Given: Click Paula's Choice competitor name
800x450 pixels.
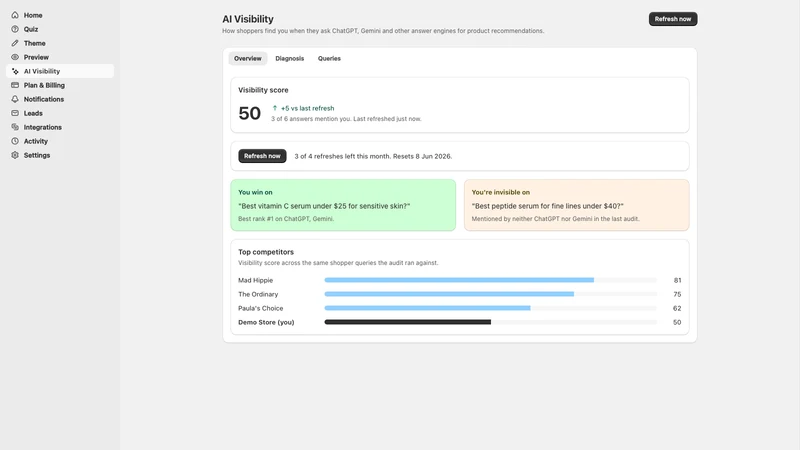Looking at the screenshot, I should 261,308.
